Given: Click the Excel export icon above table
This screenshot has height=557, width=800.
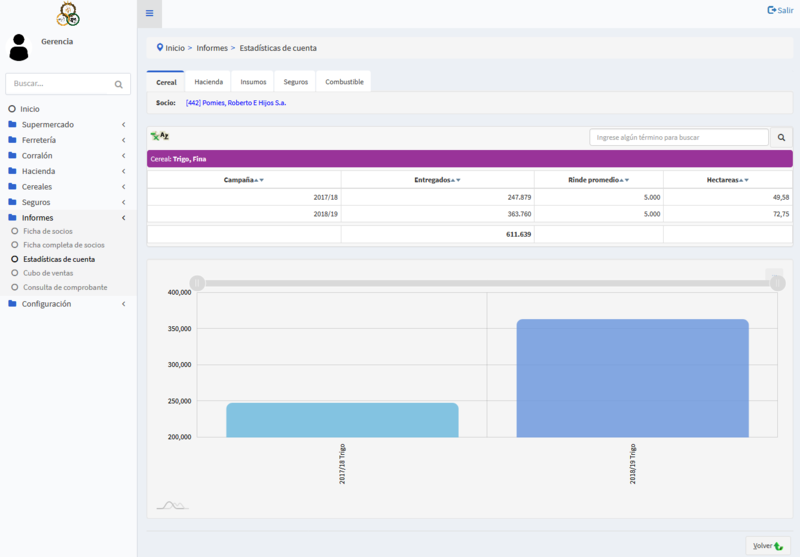Looking at the screenshot, I should (x=159, y=136).
